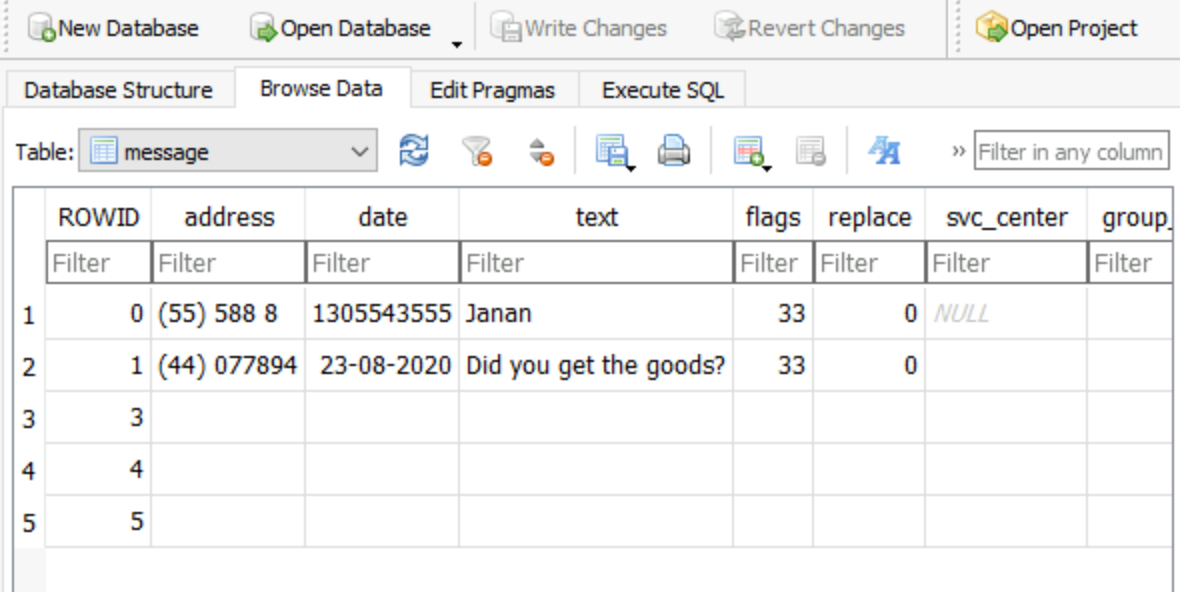Print the table with printer icon
1180x592 pixels.
pyautogui.click(x=674, y=150)
